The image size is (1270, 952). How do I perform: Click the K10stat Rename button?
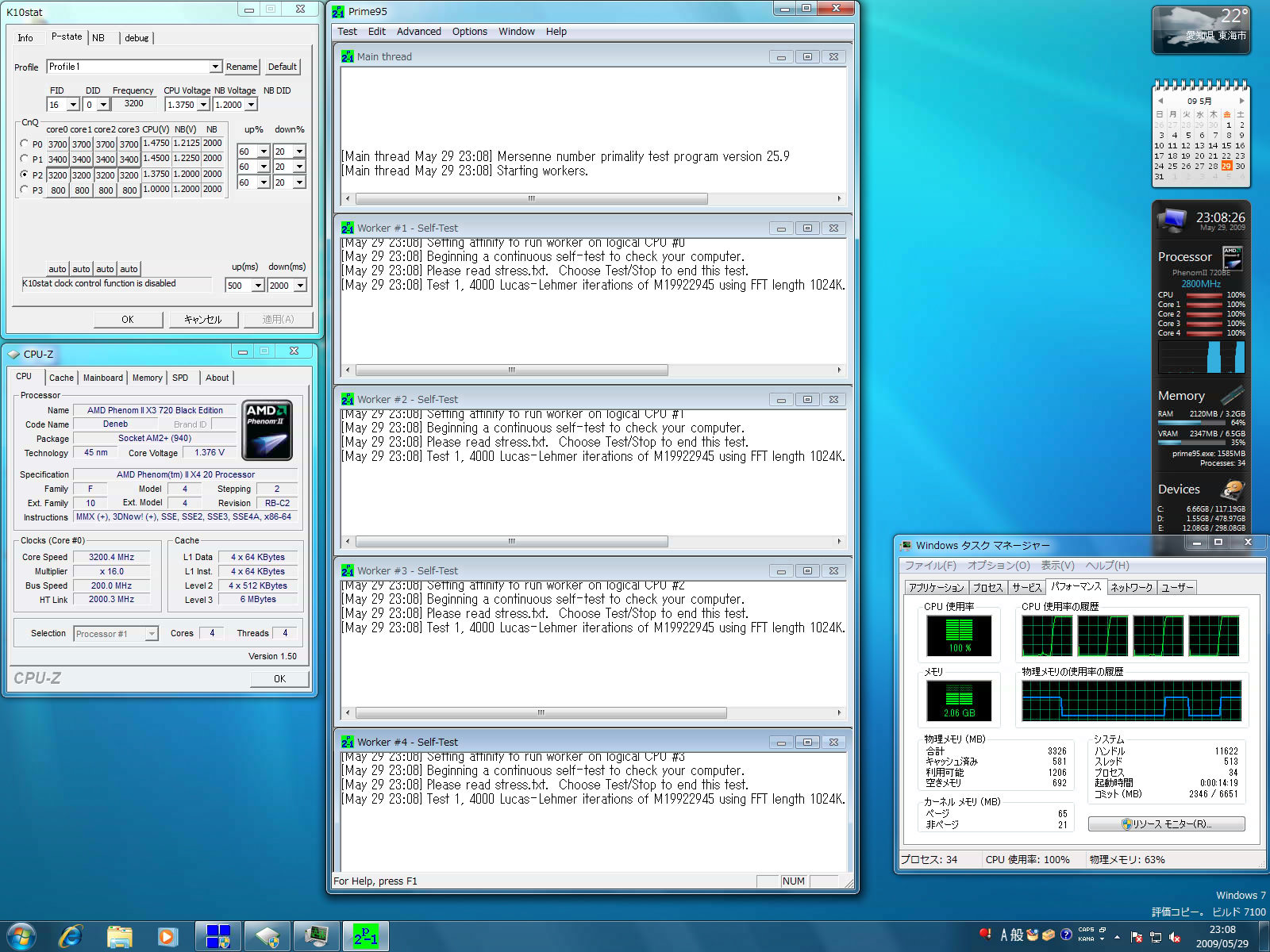coord(241,67)
